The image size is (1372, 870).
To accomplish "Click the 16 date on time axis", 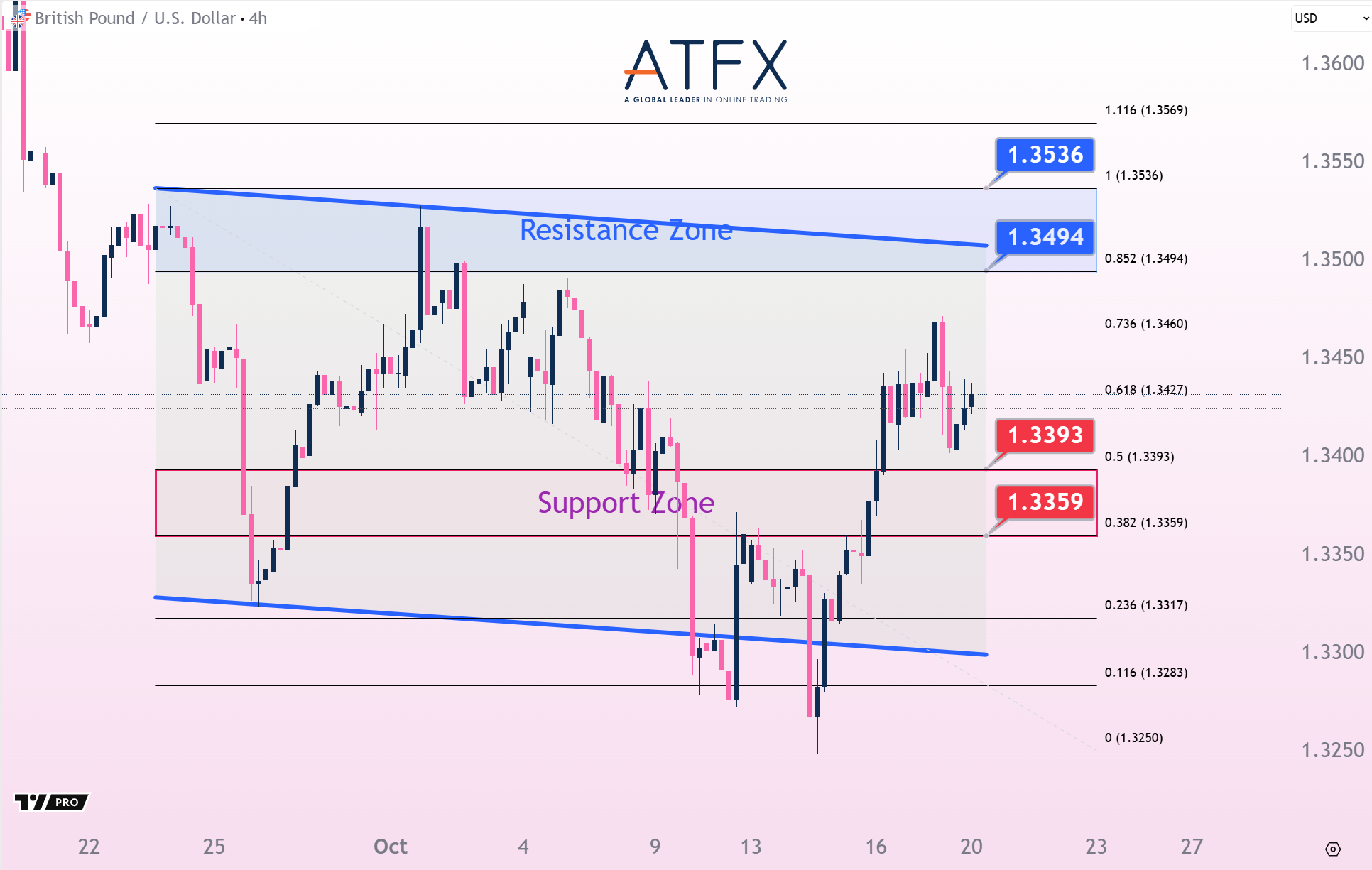I will pos(876,847).
